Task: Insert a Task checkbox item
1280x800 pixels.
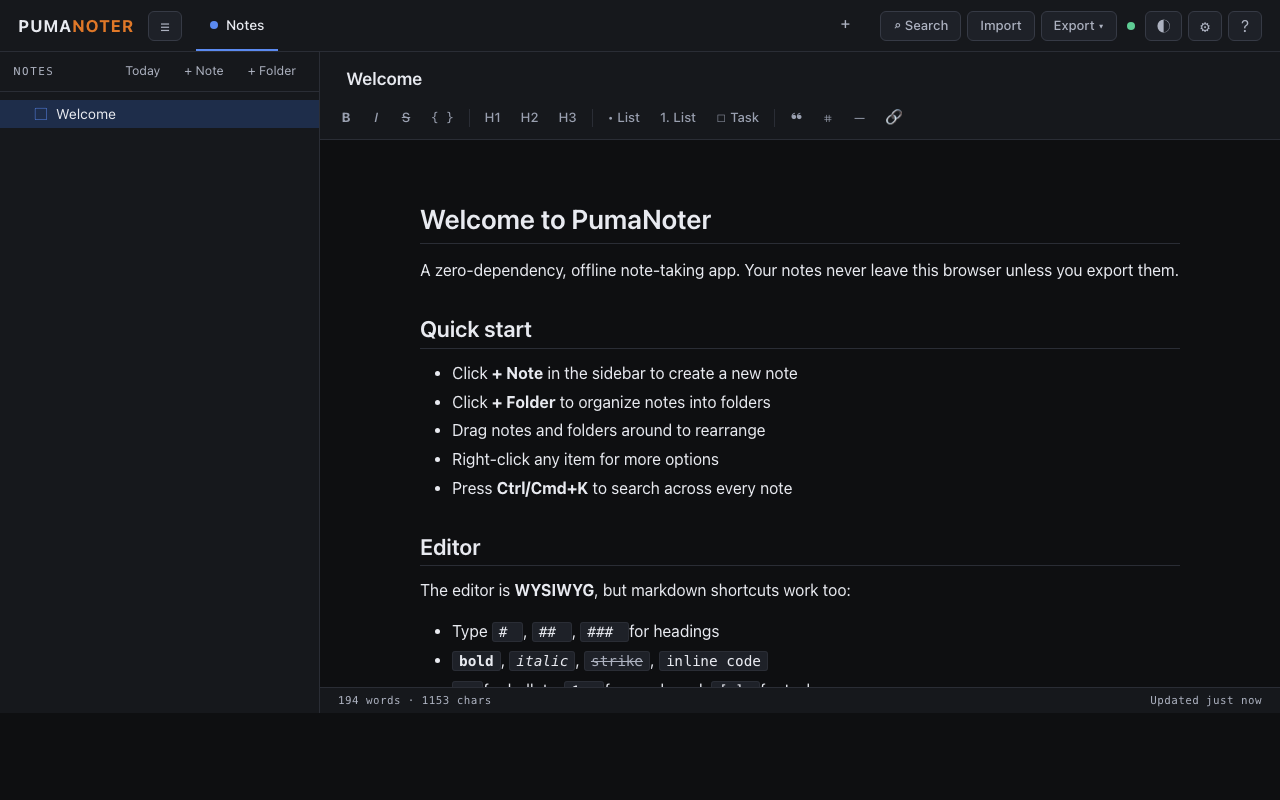Action: click(738, 118)
